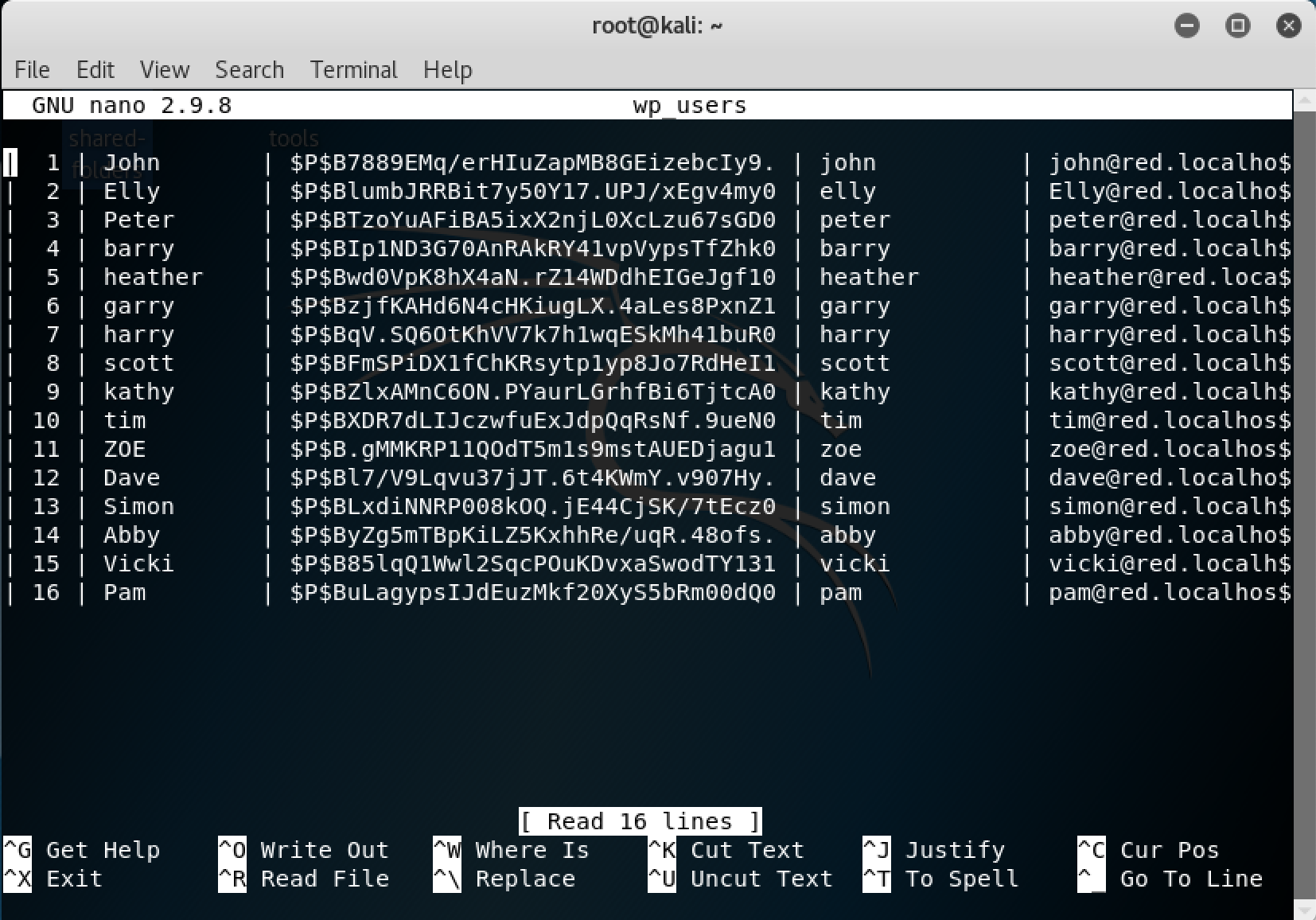Image resolution: width=1316 pixels, height=920 pixels.
Task: Click the username barry in row 4
Action: click(x=139, y=249)
